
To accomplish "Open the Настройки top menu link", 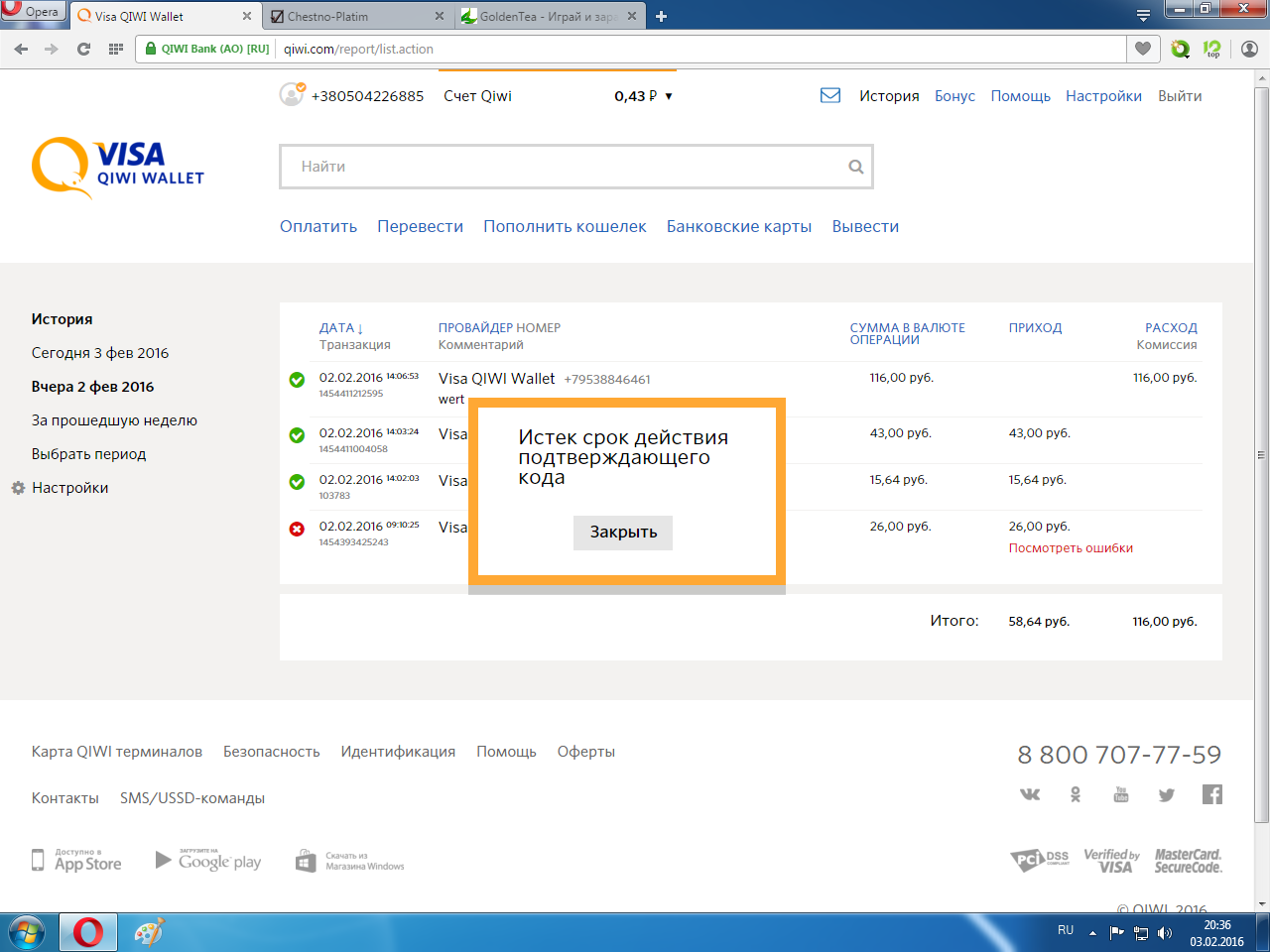I will pos(1103,96).
